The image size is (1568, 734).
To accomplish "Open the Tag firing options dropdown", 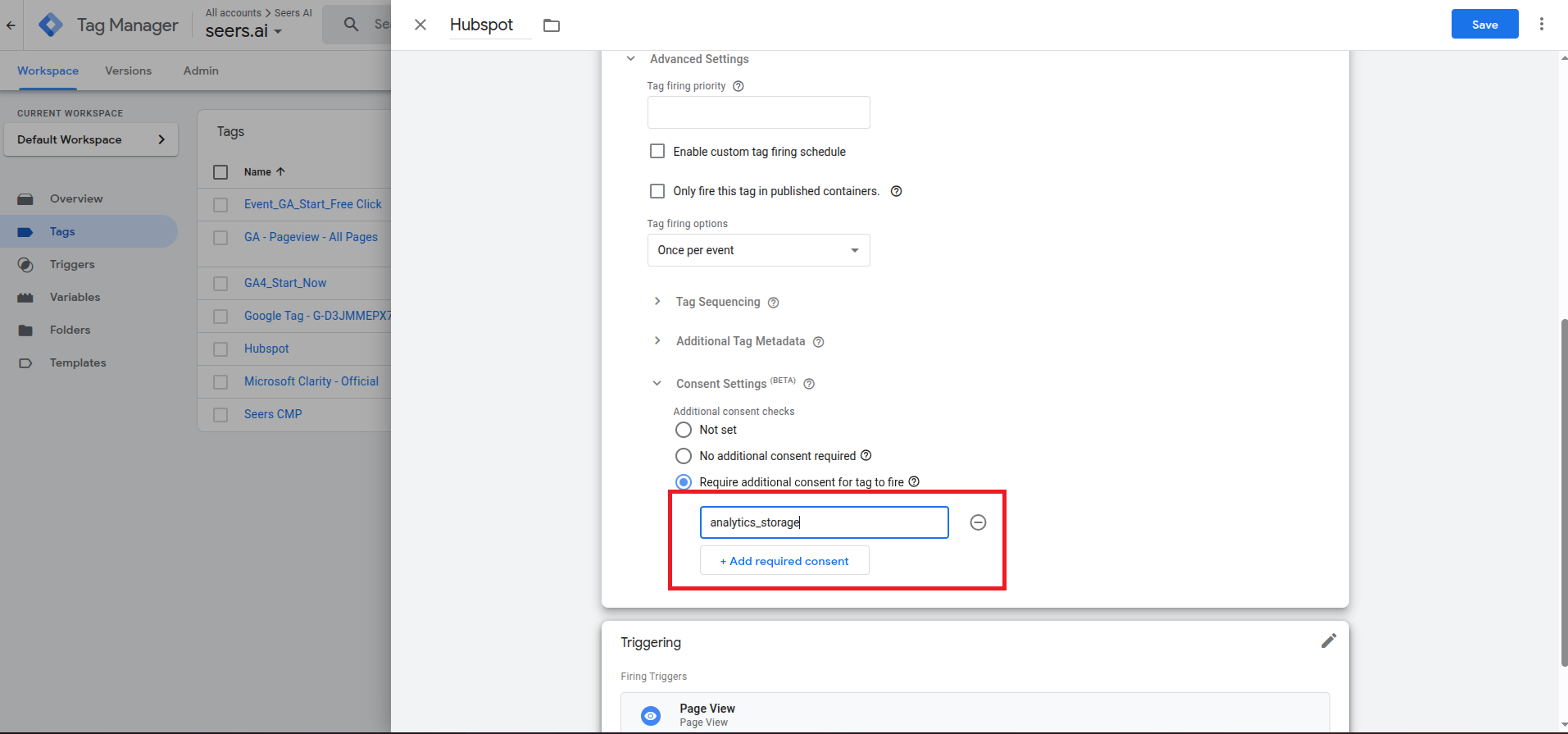I will [x=758, y=250].
